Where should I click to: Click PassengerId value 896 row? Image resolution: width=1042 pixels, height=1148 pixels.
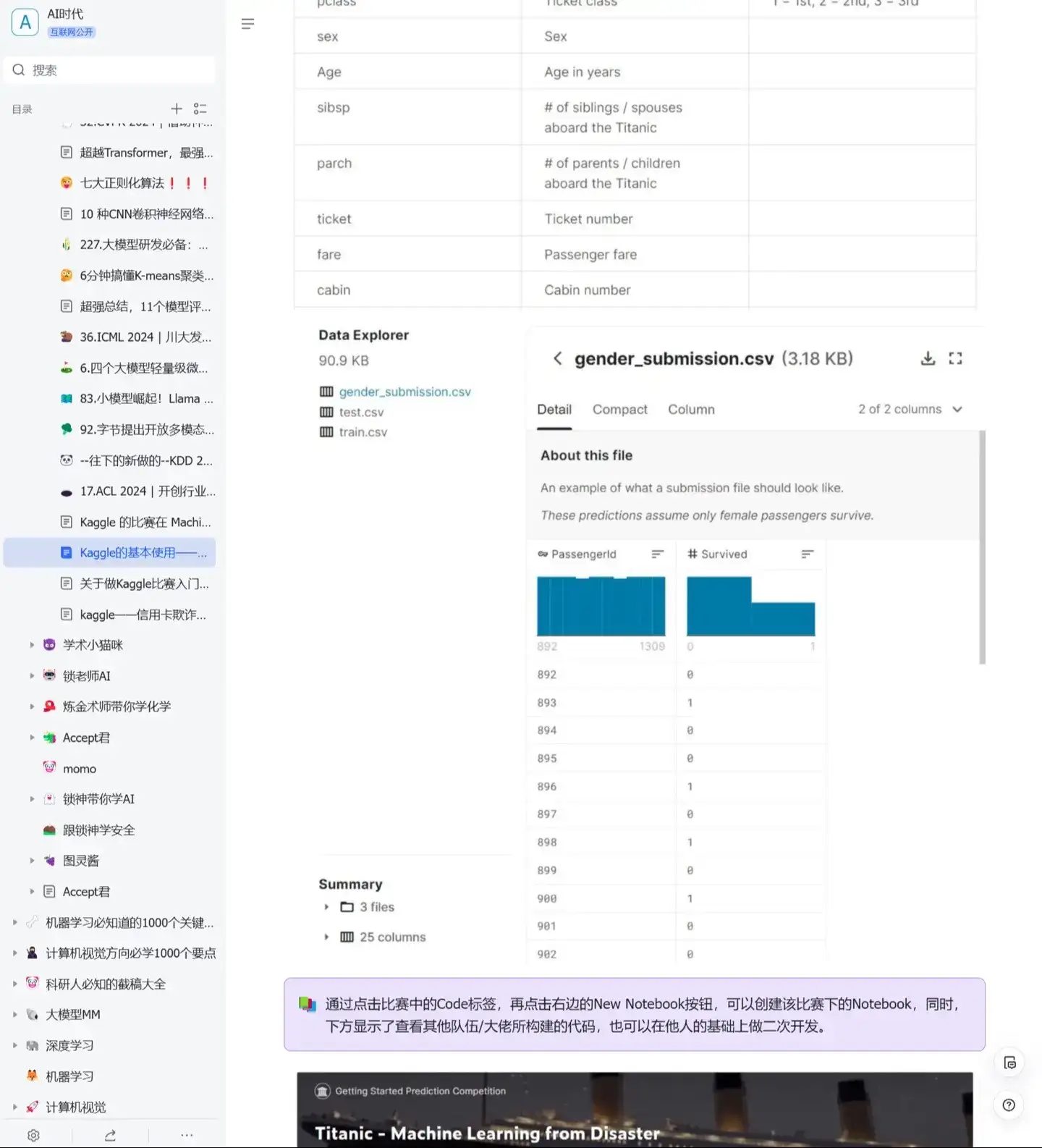(x=547, y=786)
